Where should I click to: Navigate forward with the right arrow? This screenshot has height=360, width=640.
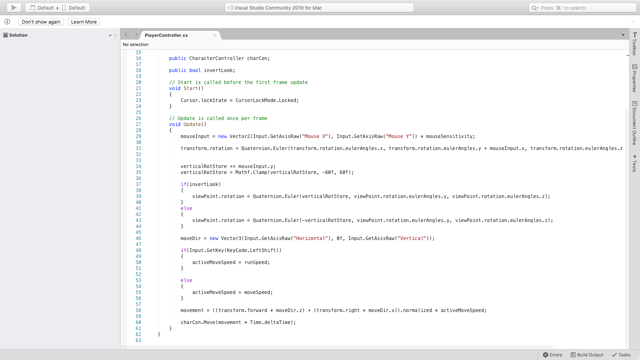tap(136, 35)
